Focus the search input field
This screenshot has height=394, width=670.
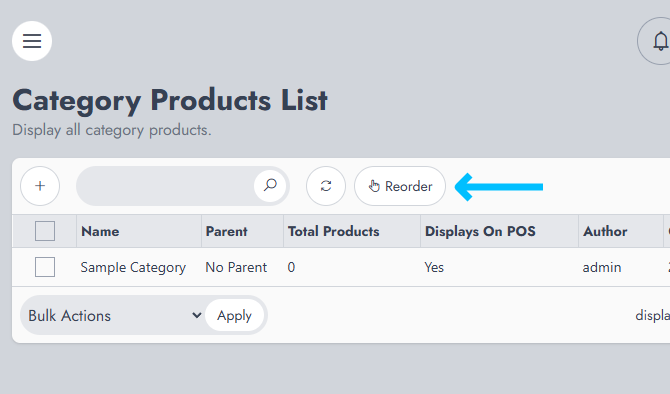(166, 186)
